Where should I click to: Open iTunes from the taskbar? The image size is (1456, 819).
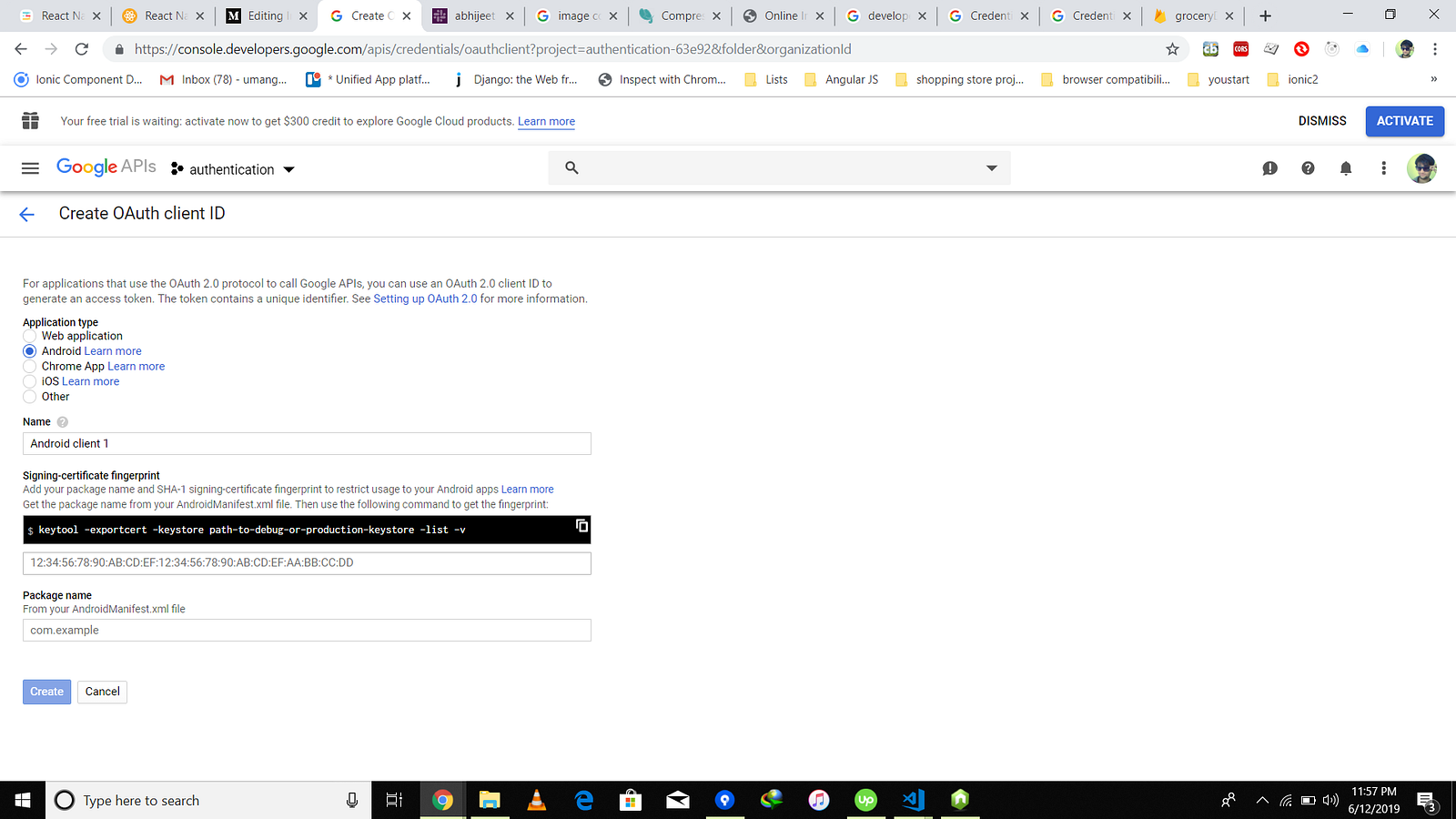819,800
